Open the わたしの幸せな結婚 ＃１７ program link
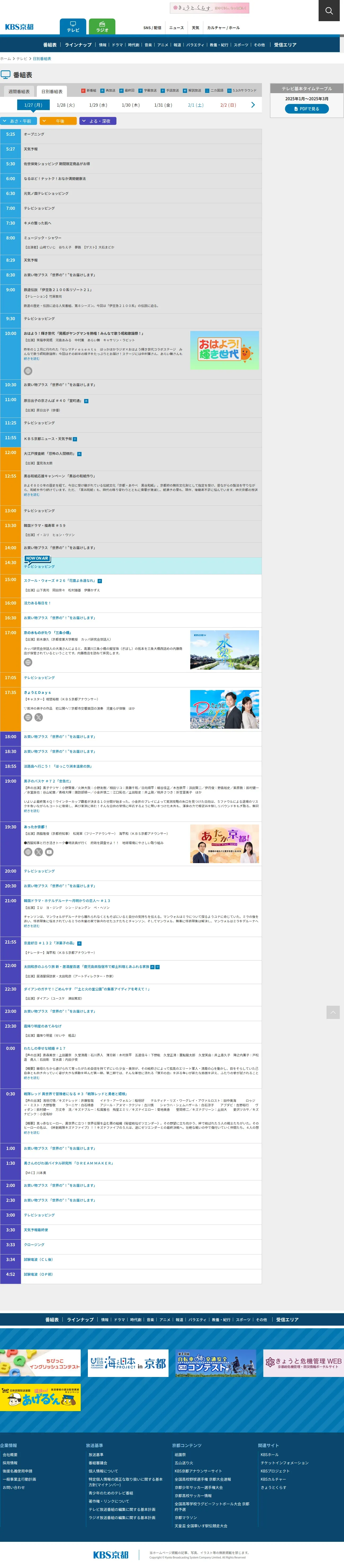Viewport: 344px width, 1568px height. coord(44,1048)
